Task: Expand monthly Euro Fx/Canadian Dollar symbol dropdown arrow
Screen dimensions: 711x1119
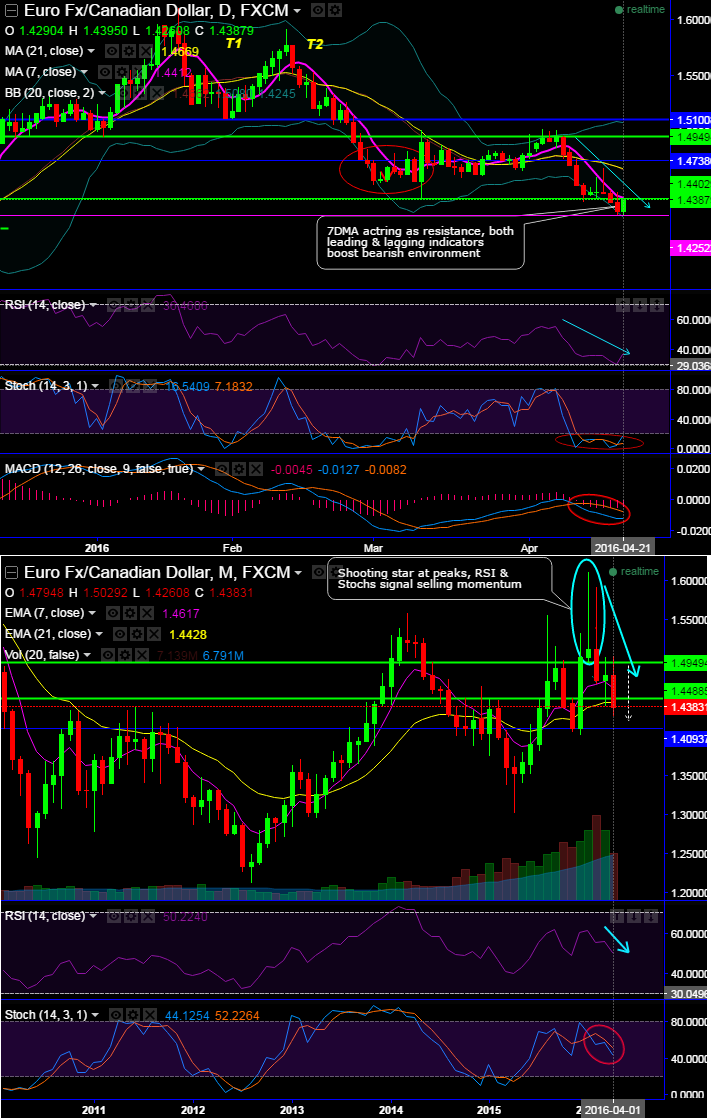Action: (298, 573)
